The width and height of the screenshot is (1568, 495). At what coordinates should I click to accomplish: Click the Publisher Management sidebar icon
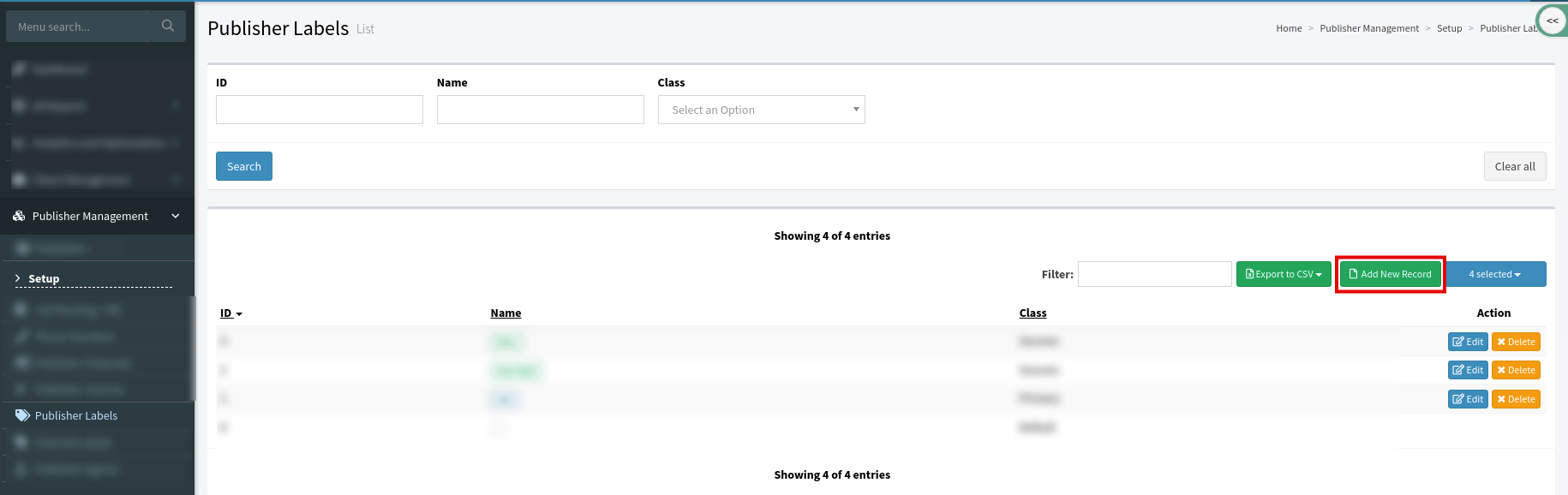tap(19, 217)
